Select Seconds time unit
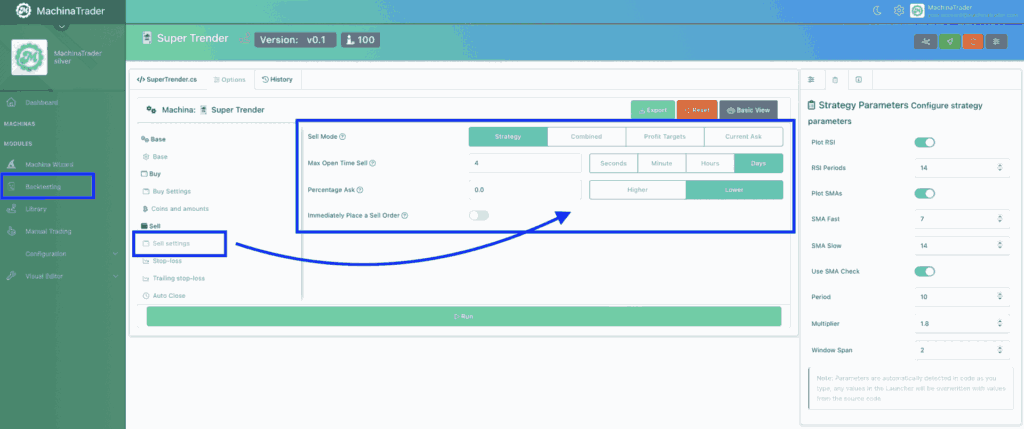The width and height of the screenshot is (1024, 429). pyautogui.click(x=614, y=163)
